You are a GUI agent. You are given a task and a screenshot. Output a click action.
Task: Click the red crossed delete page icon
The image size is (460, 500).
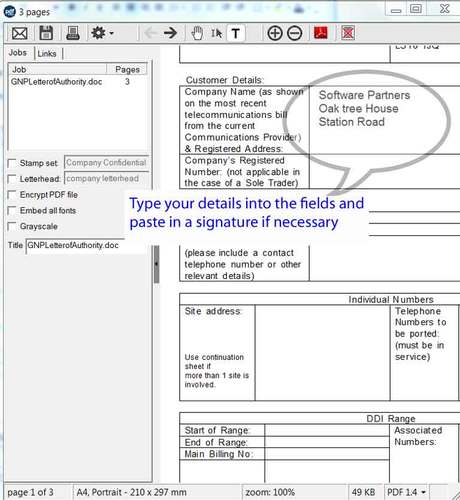point(348,33)
